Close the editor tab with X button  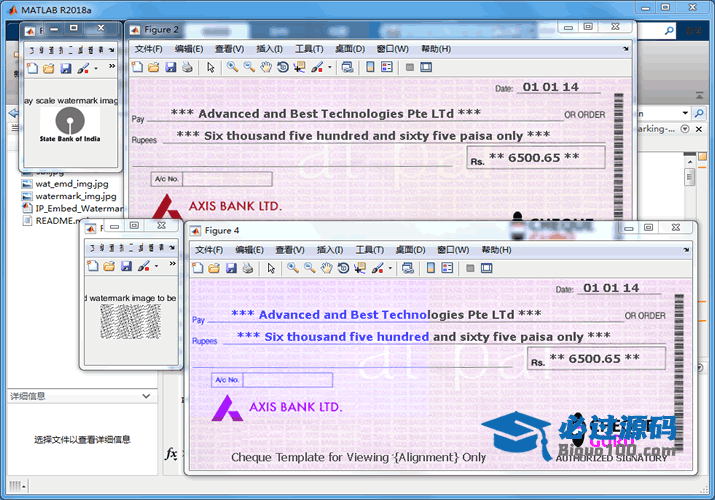699,129
